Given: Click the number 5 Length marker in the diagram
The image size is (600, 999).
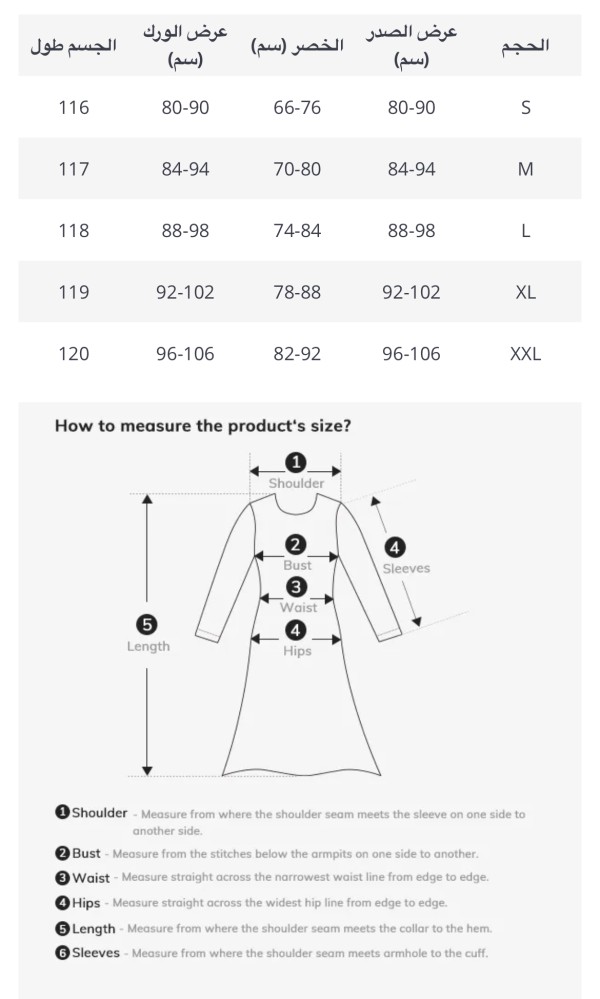Looking at the screenshot, I should pyautogui.click(x=147, y=625).
